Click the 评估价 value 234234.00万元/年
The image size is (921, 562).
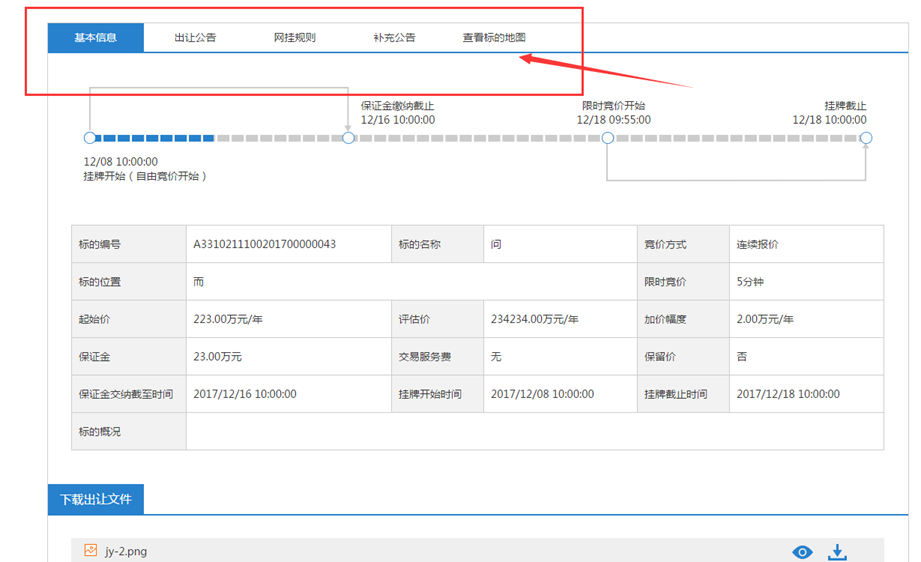coord(534,319)
